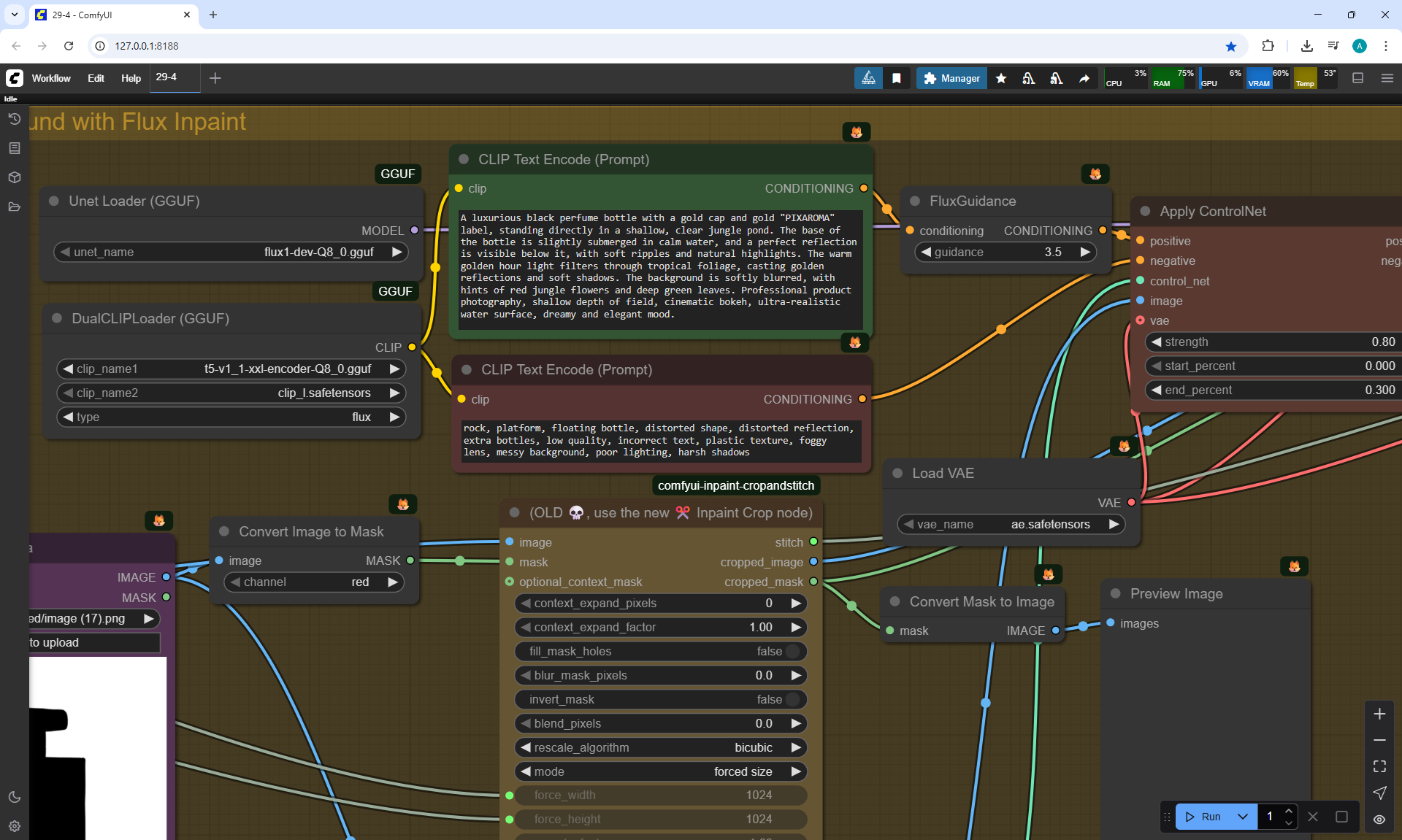Click the guidance 3.5 value slider
The image size is (1402, 840).
coord(1006,252)
